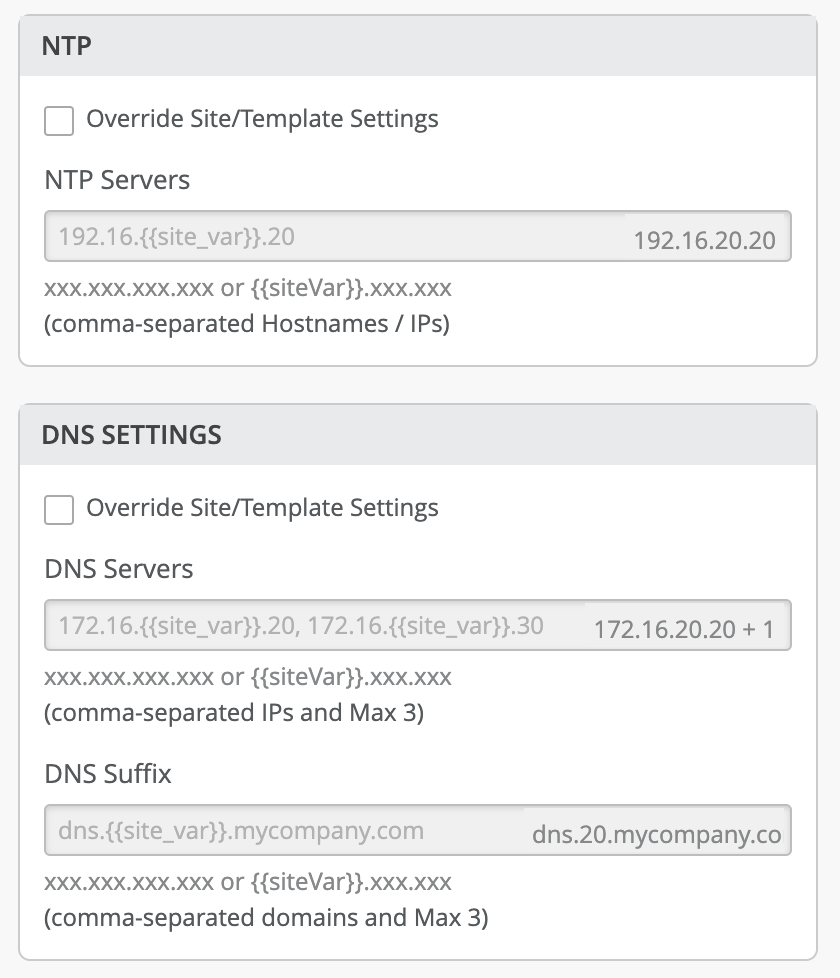Click the comma-separated domains and Max 3 hint

tap(266, 918)
